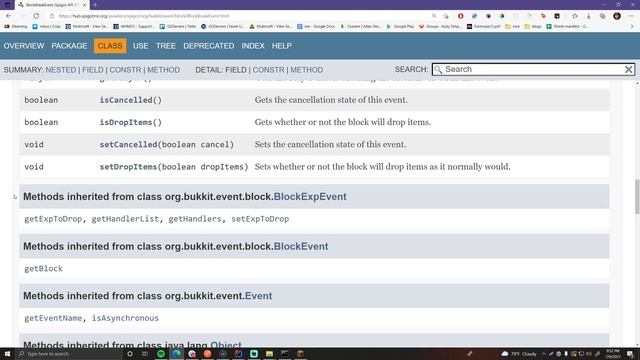Switch to Microsoft Edge on the taskbar

click(x=176, y=353)
